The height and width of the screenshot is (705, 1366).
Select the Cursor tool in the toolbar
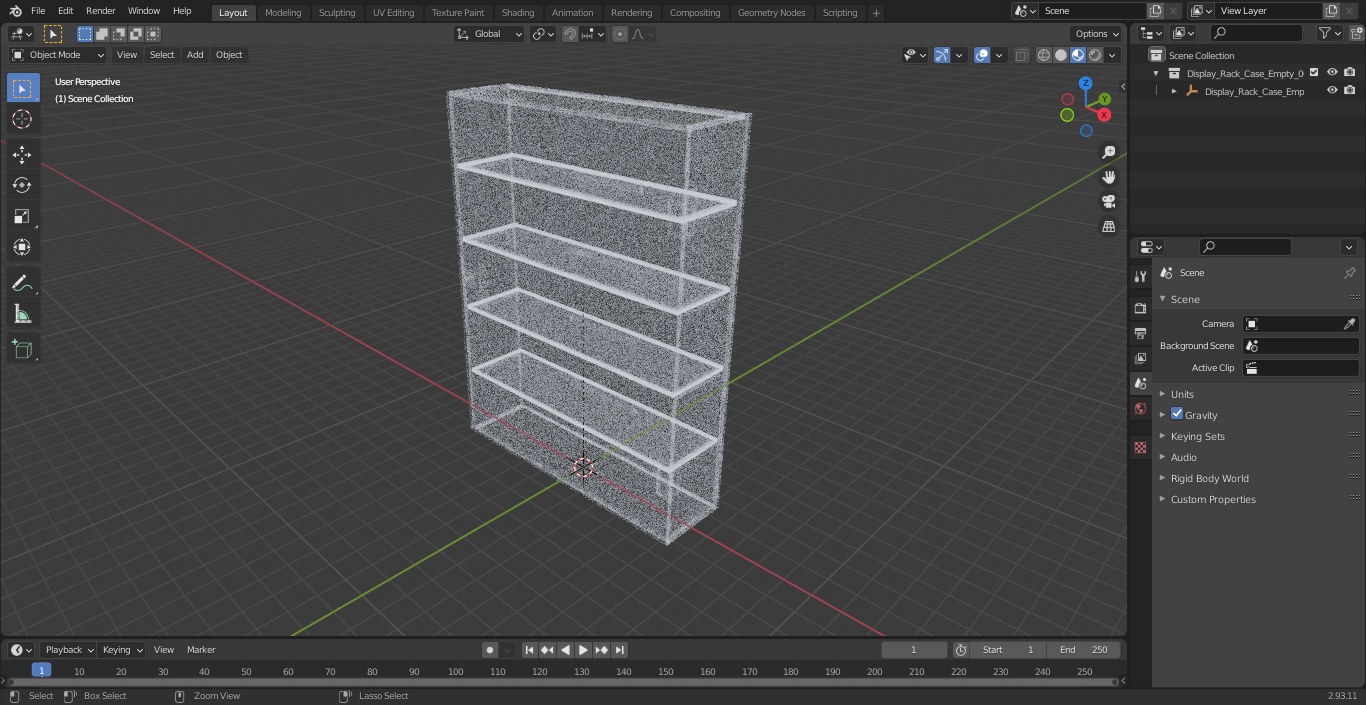[x=22, y=119]
